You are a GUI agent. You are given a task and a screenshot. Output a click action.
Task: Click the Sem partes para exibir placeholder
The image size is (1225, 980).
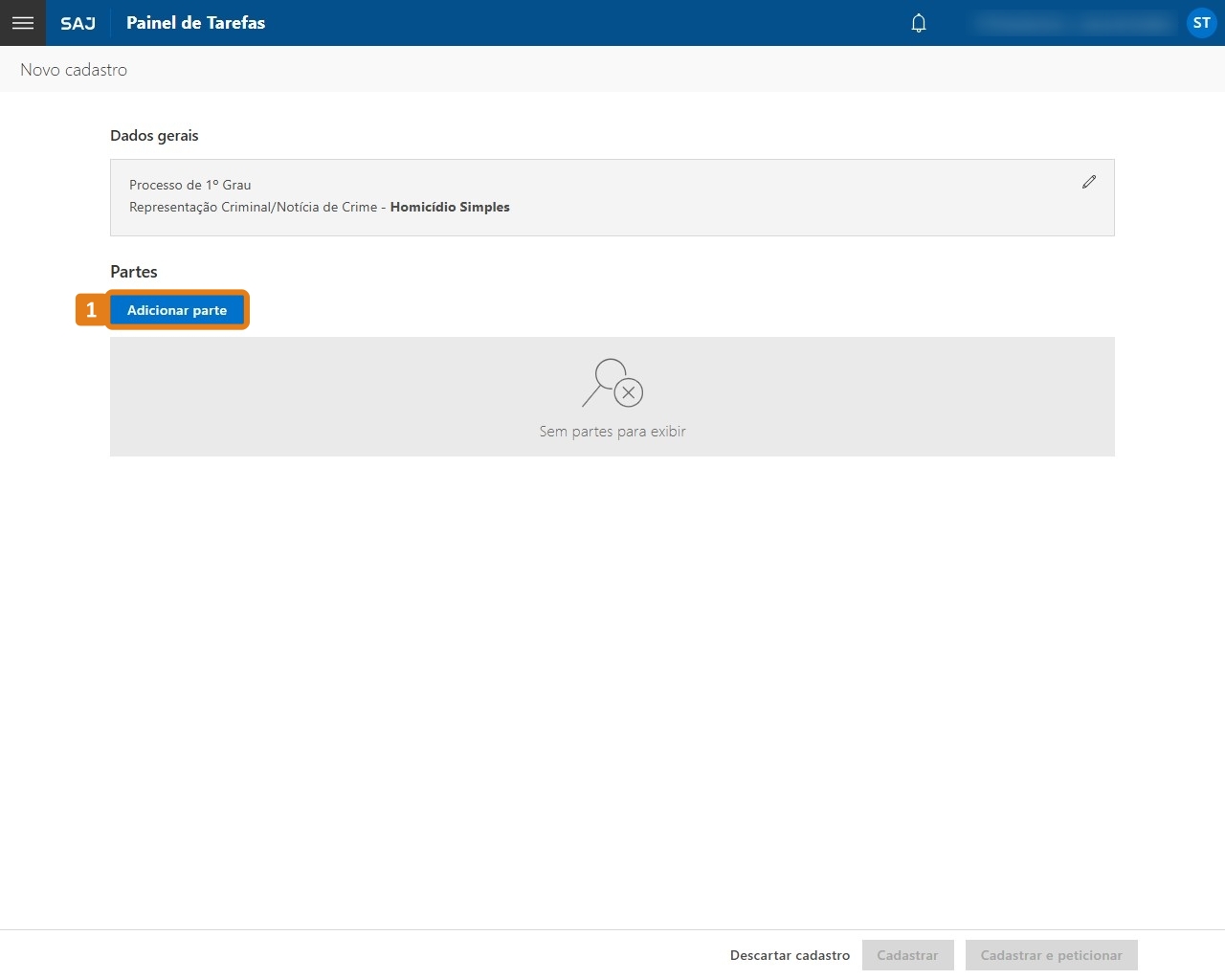[x=612, y=431]
